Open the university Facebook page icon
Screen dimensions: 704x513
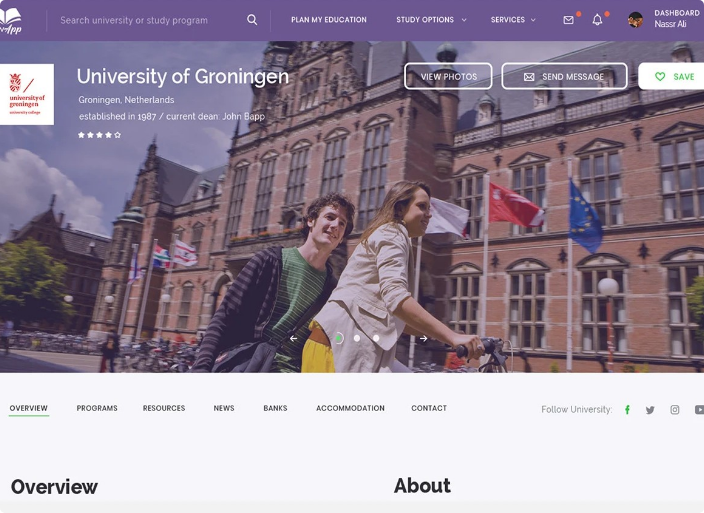[627, 410]
